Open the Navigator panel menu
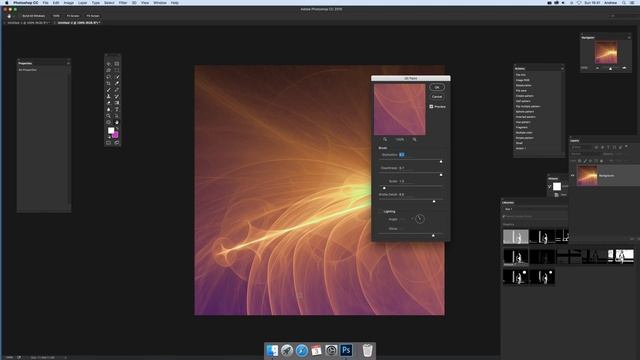 (629, 38)
